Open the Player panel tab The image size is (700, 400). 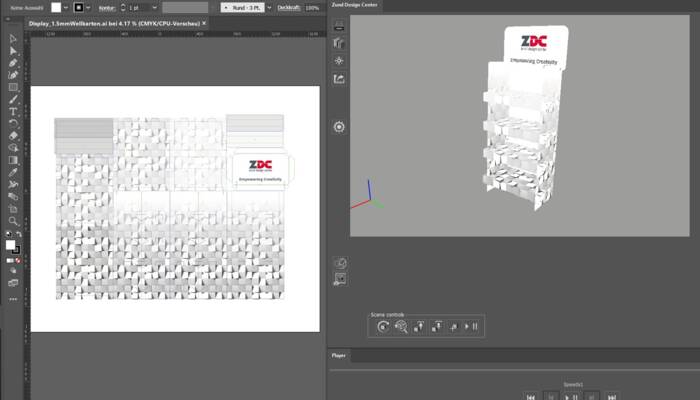(x=339, y=354)
